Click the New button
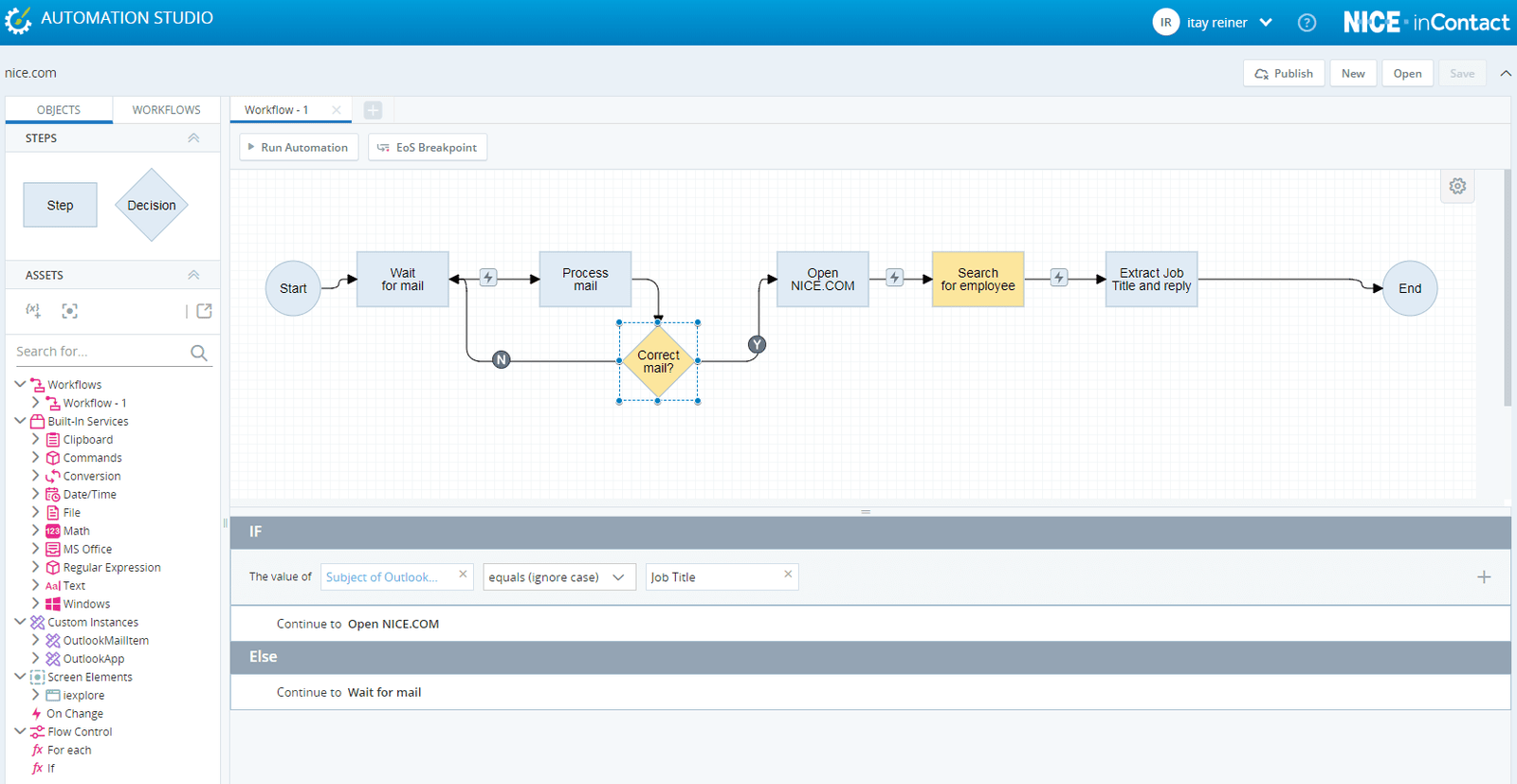Viewport: 1517px width, 784px height. [1353, 73]
